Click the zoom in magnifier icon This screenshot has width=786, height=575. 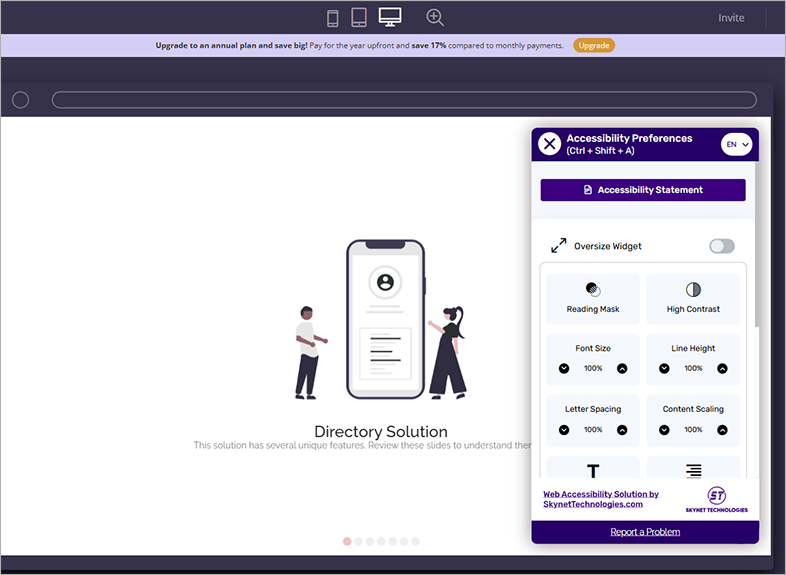[435, 17]
